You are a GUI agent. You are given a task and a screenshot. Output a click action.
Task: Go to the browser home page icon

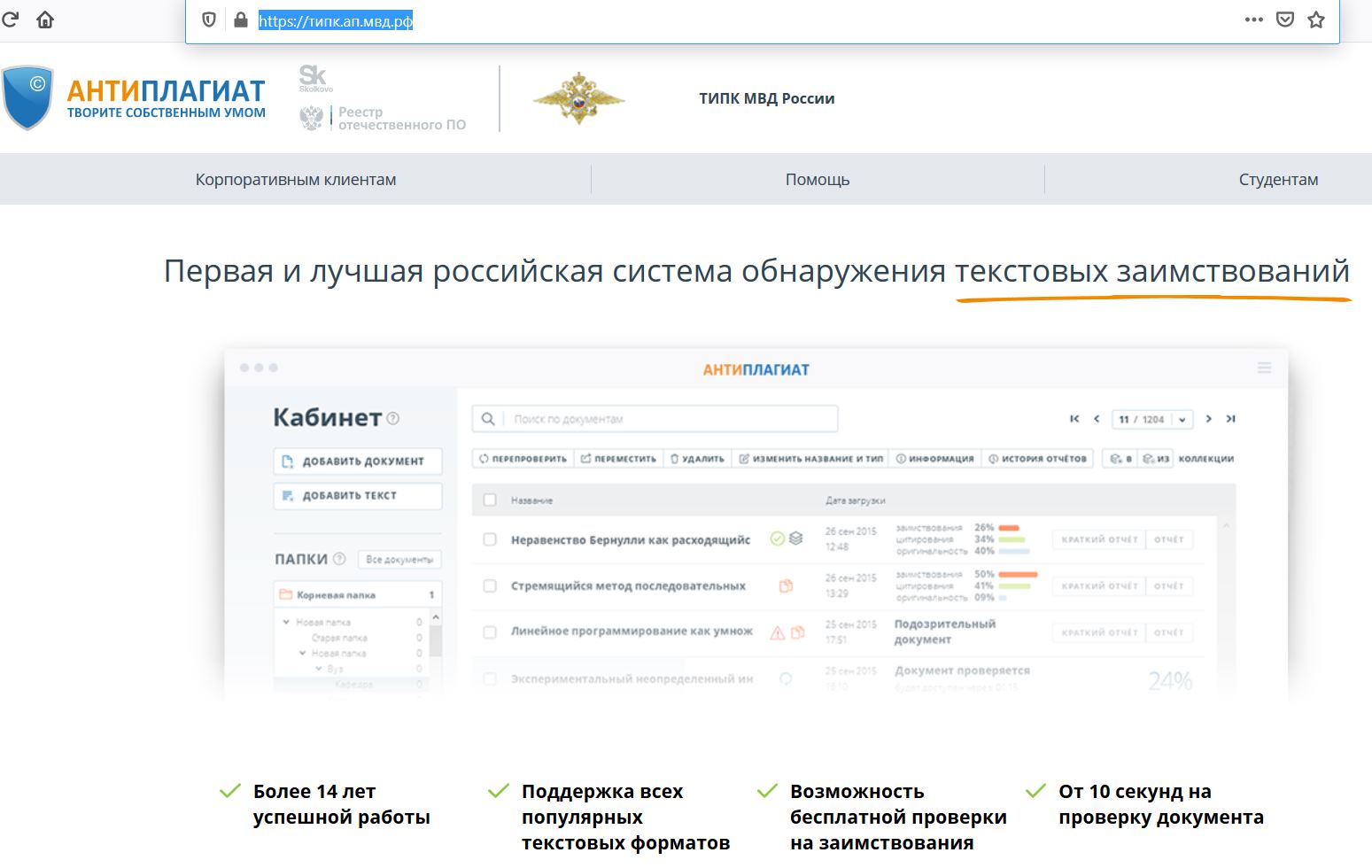[x=45, y=19]
